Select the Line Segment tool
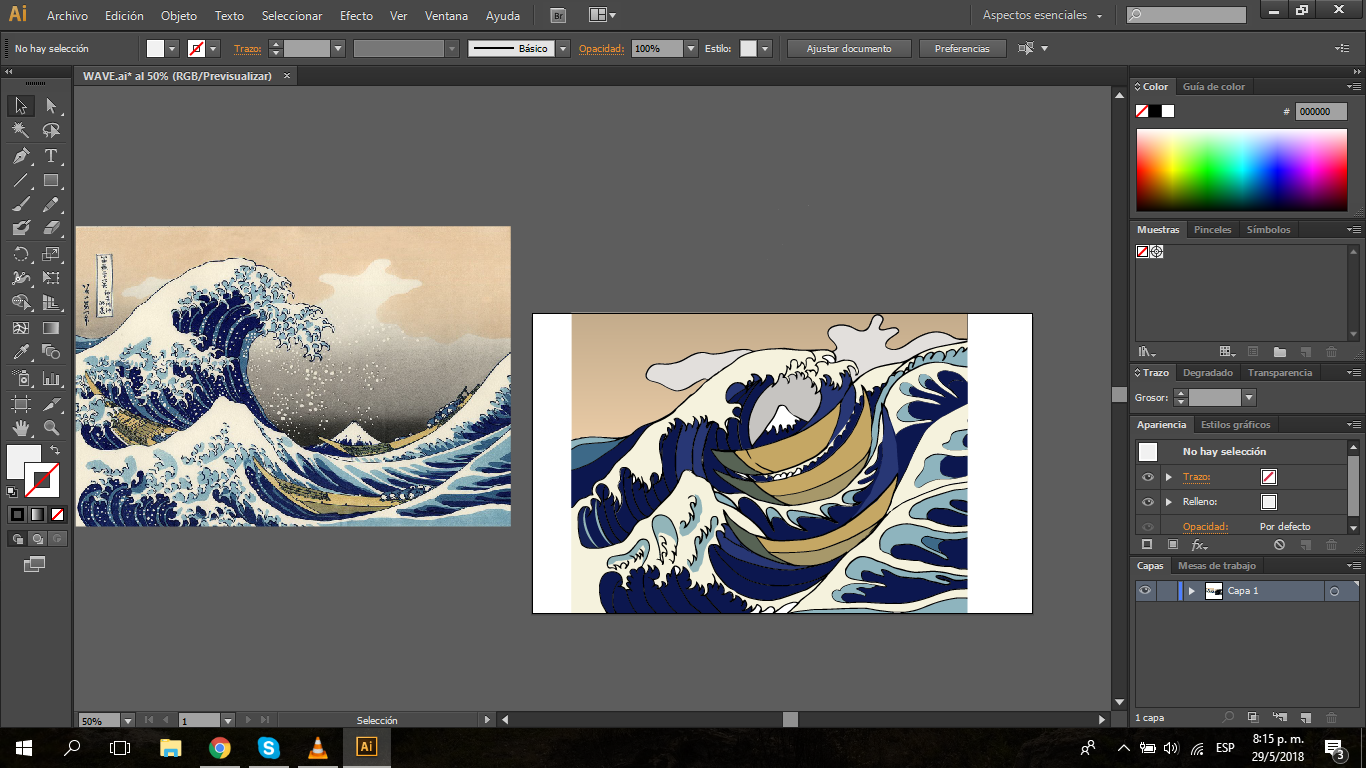 [21, 181]
